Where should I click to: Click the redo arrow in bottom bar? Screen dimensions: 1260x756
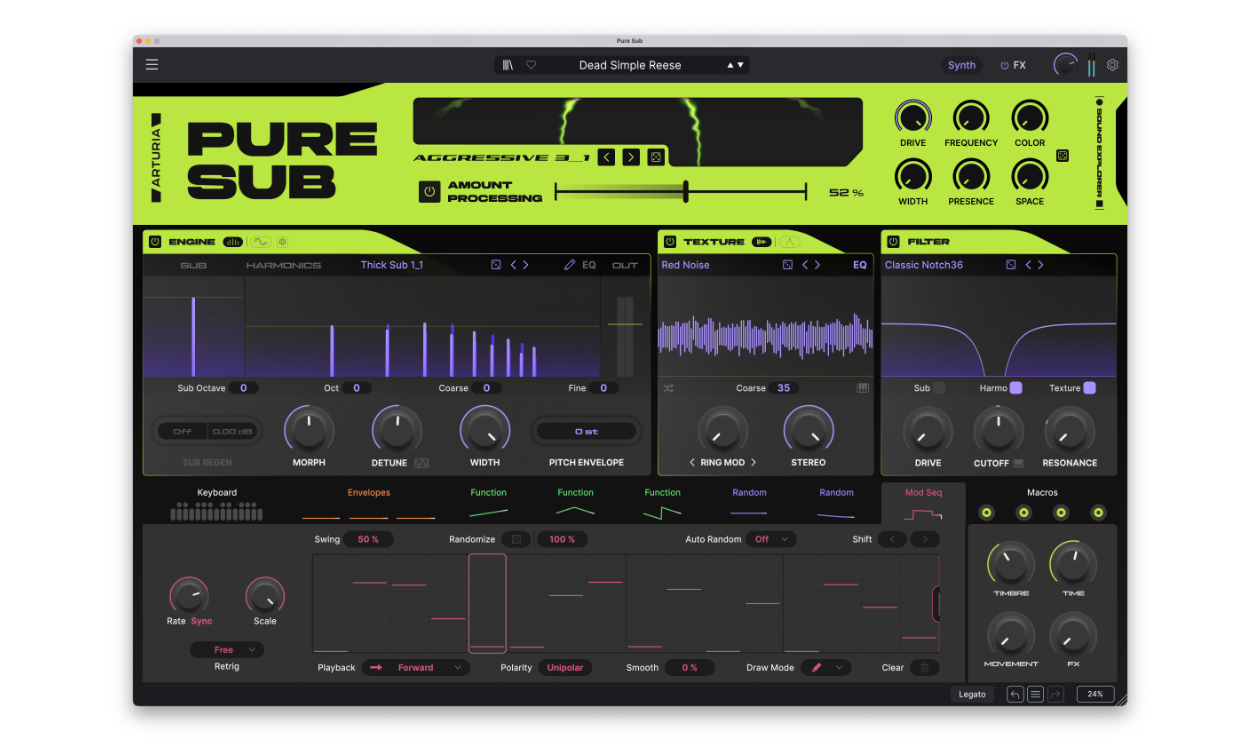pos(1055,694)
